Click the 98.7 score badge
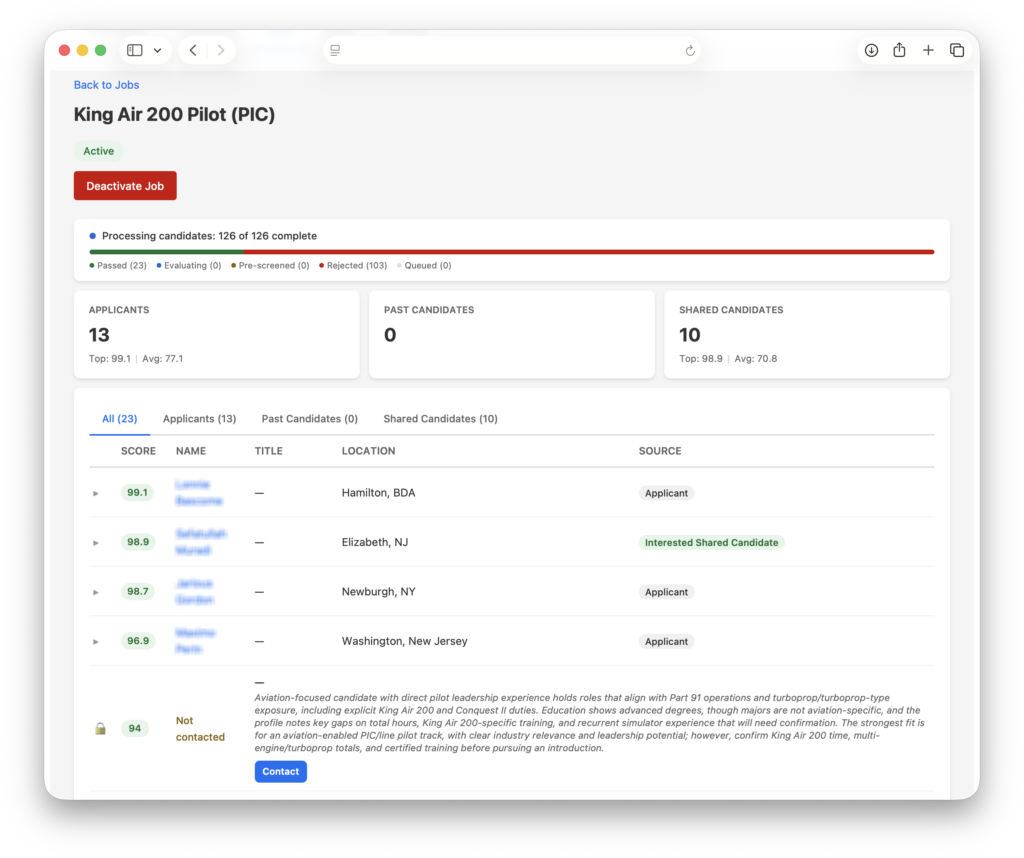The image size is (1024, 858). coord(138,591)
